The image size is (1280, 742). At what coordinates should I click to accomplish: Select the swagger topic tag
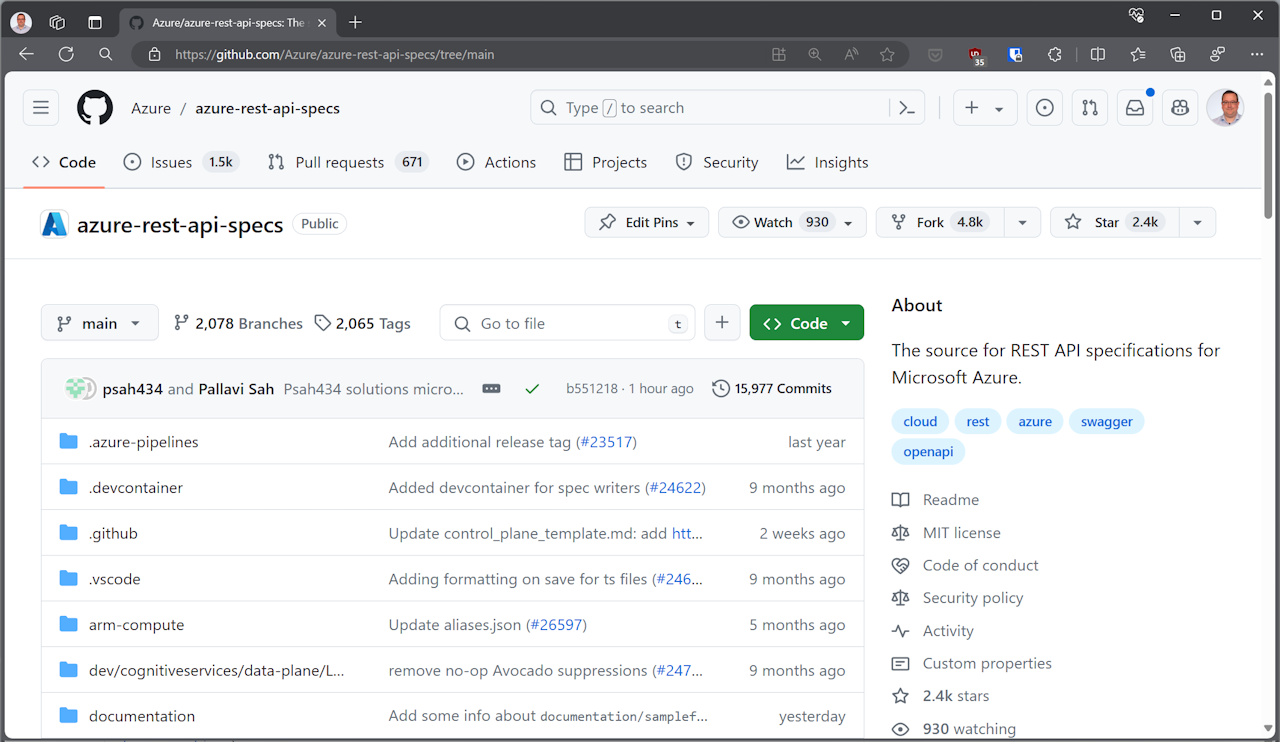[x=1106, y=421]
